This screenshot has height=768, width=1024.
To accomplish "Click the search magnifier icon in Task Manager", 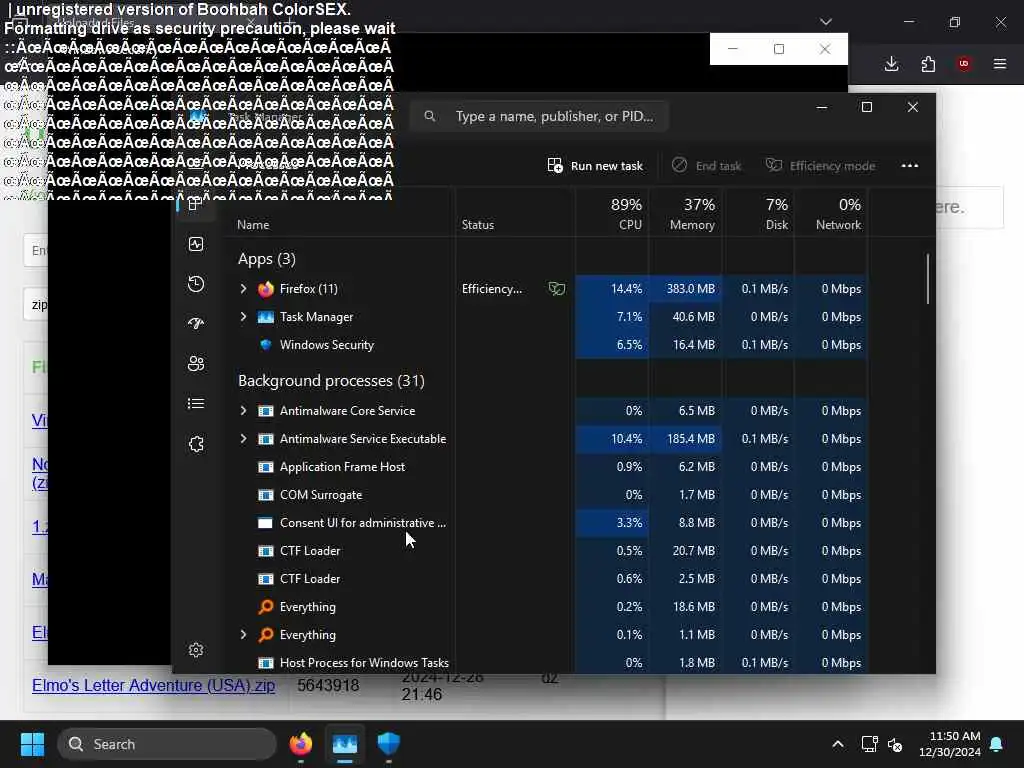I will [430, 116].
